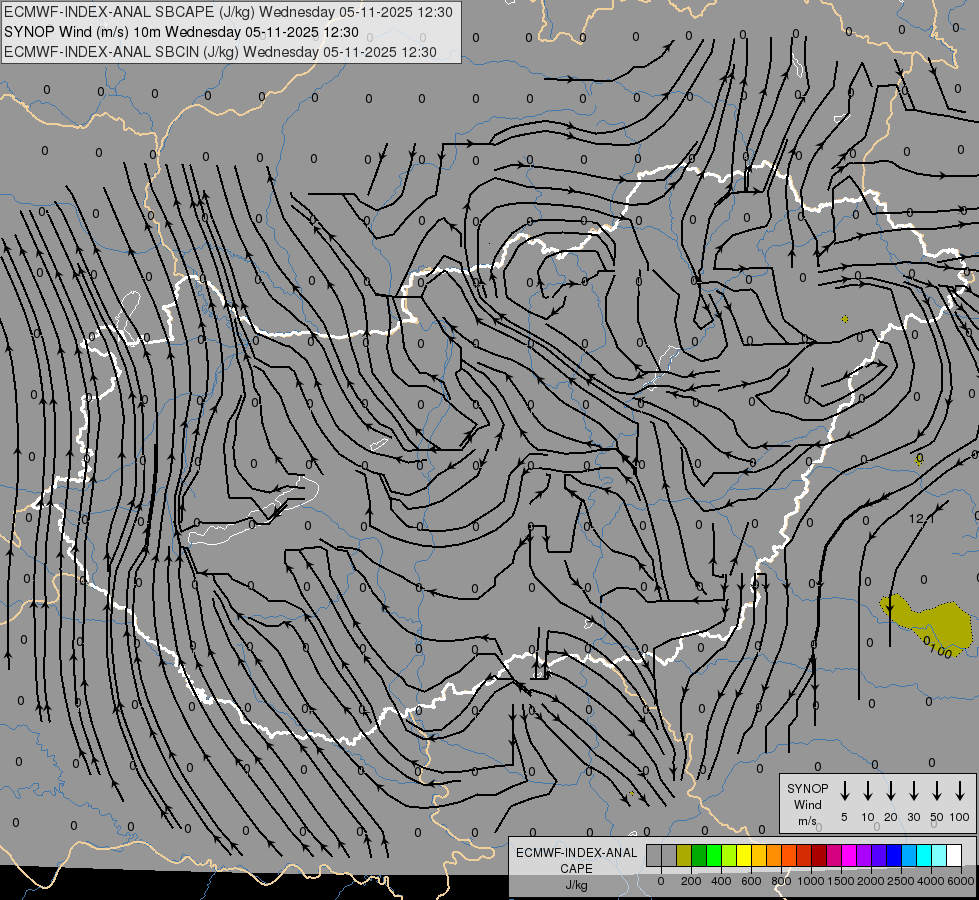The image size is (979, 900).
Task: Click the 6000 label on the CAPE scale
Action: coord(961,881)
